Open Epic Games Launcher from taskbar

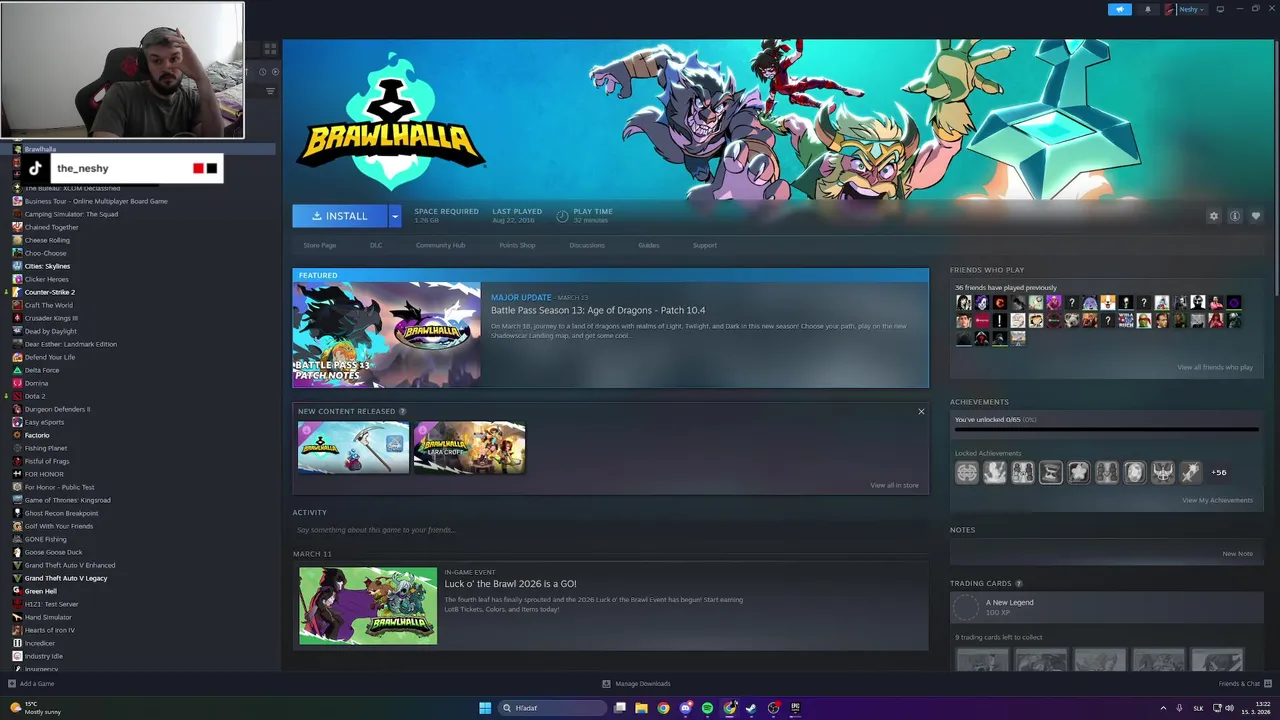[795, 708]
